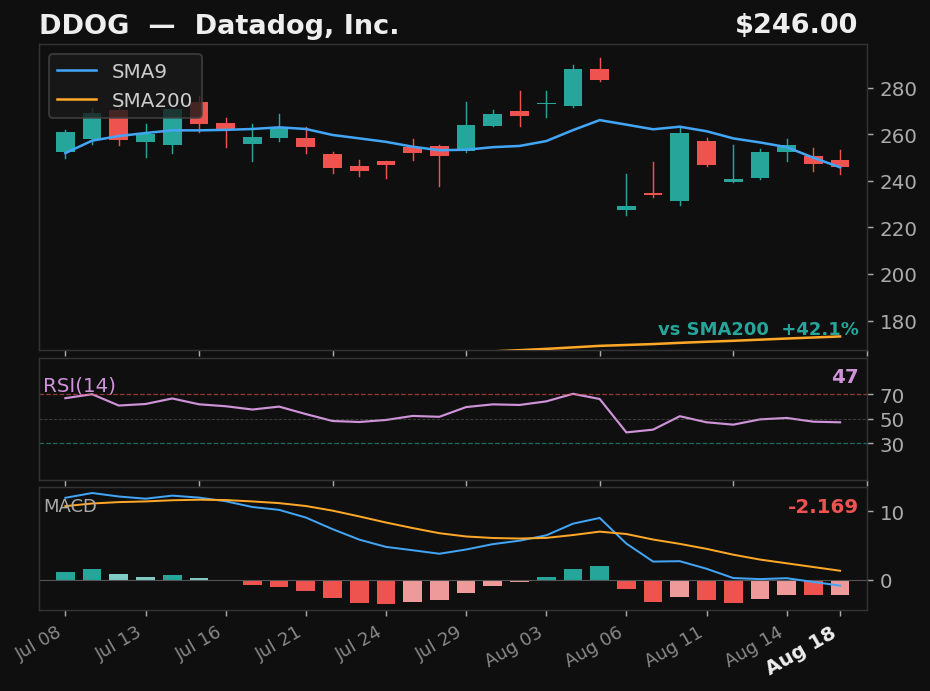Click the RSI 30 axis label
Screen dimensions: 930x691
[891, 445]
